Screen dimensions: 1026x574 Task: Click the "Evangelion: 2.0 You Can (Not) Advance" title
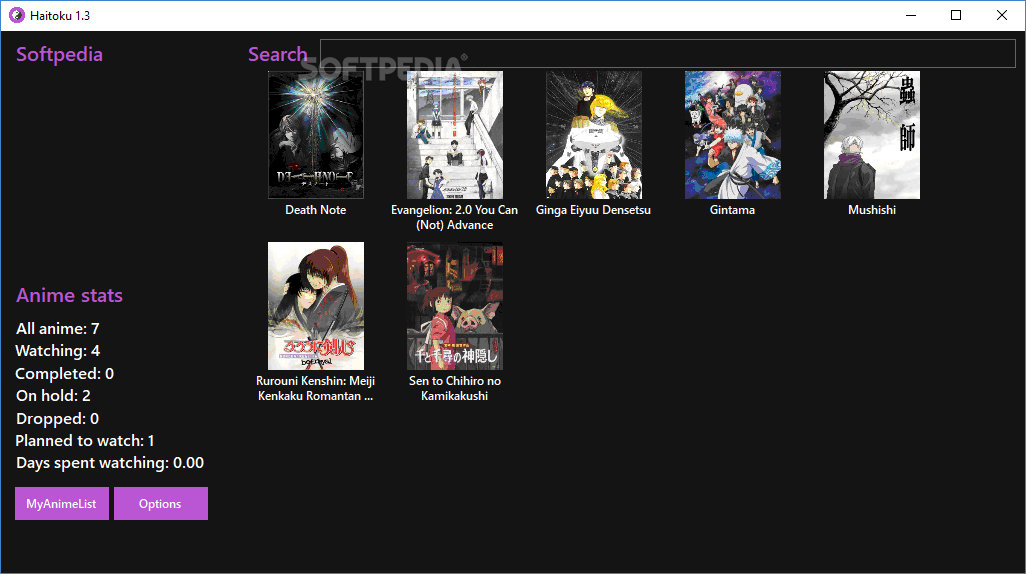coord(455,217)
